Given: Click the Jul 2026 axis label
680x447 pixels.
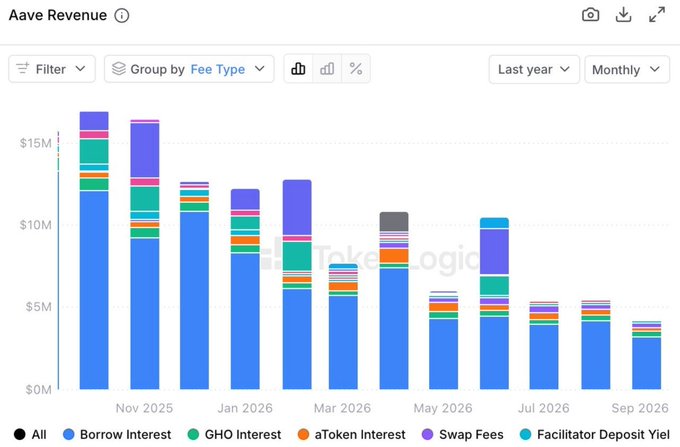Looking at the screenshot, I should pos(544,408).
